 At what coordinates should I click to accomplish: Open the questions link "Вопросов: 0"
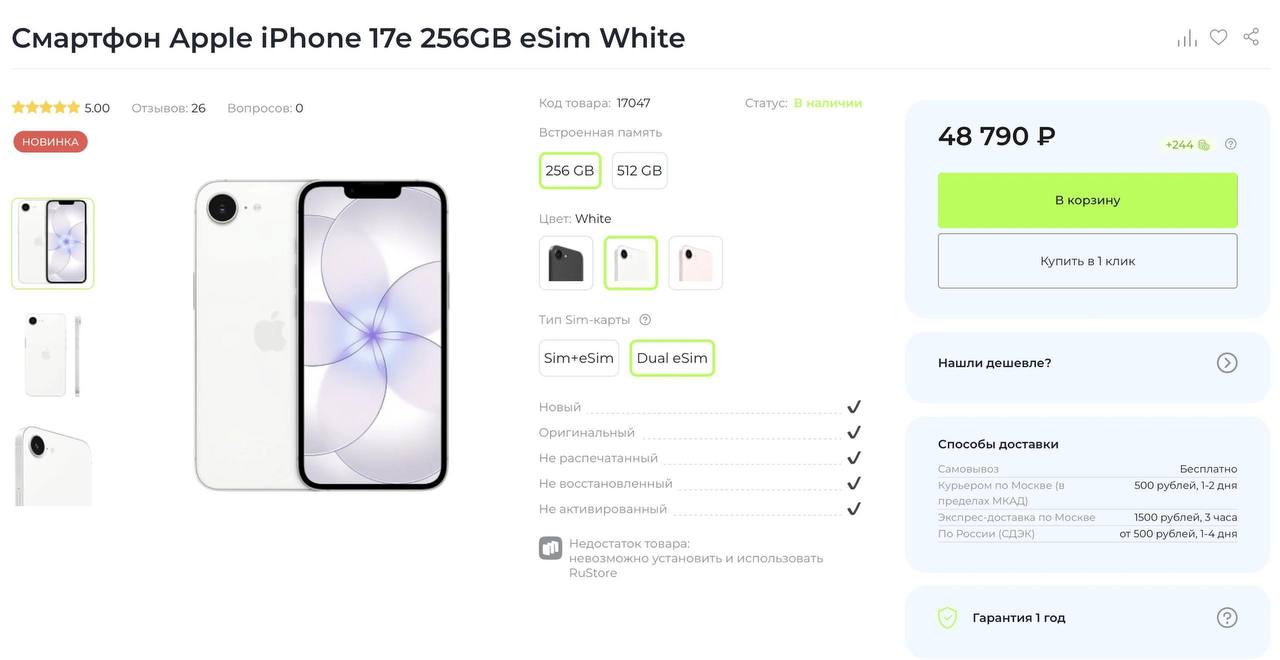point(265,108)
